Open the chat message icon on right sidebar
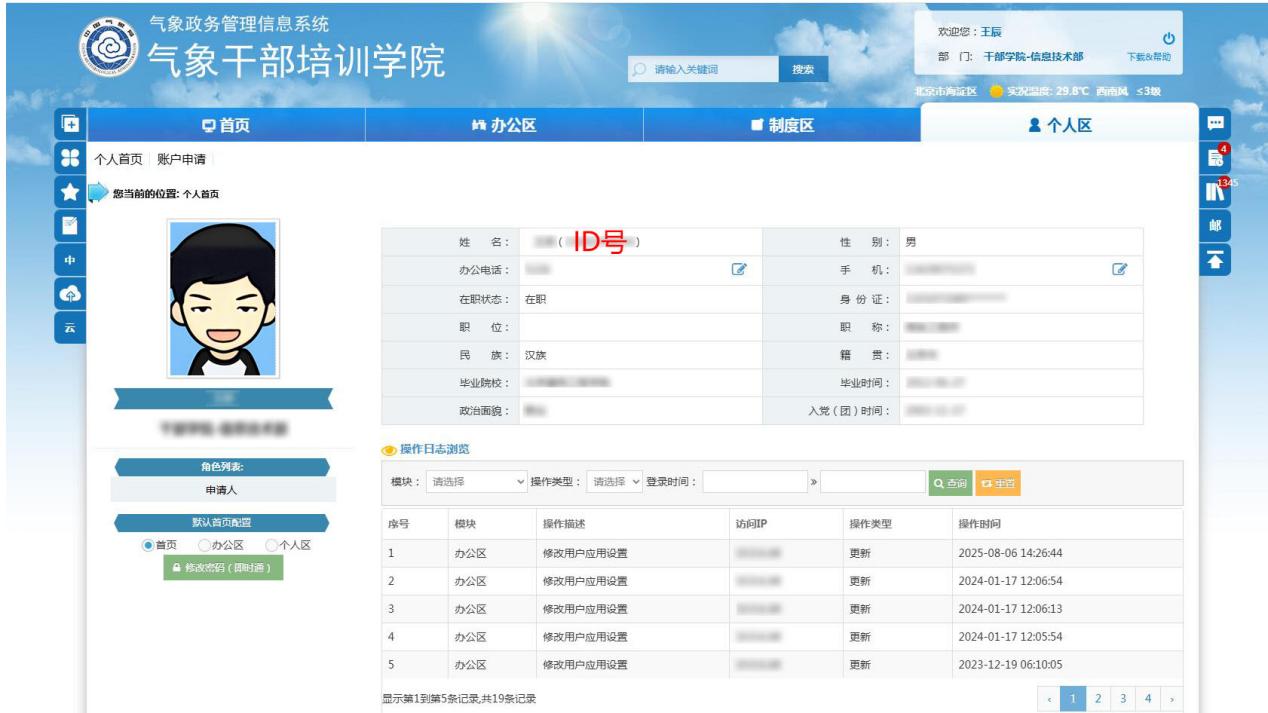The height and width of the screenshot is (713, 1268). (x=1215, y=124)
